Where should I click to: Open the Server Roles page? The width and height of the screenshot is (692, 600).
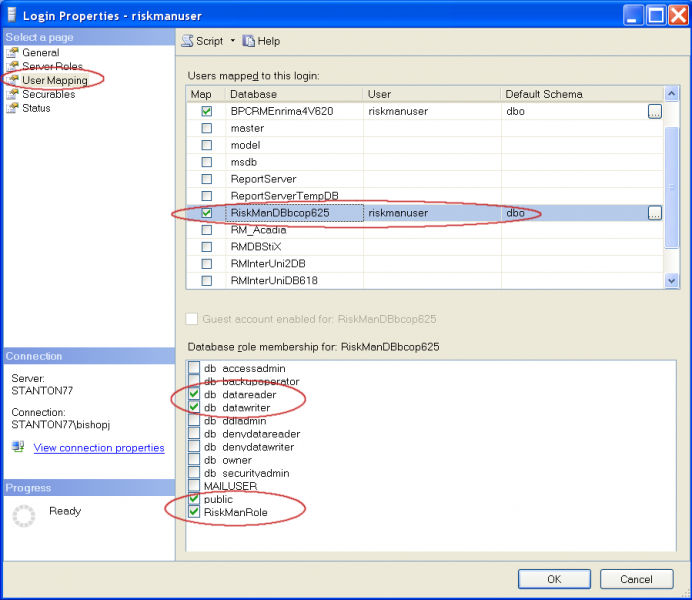coord(53,66)
